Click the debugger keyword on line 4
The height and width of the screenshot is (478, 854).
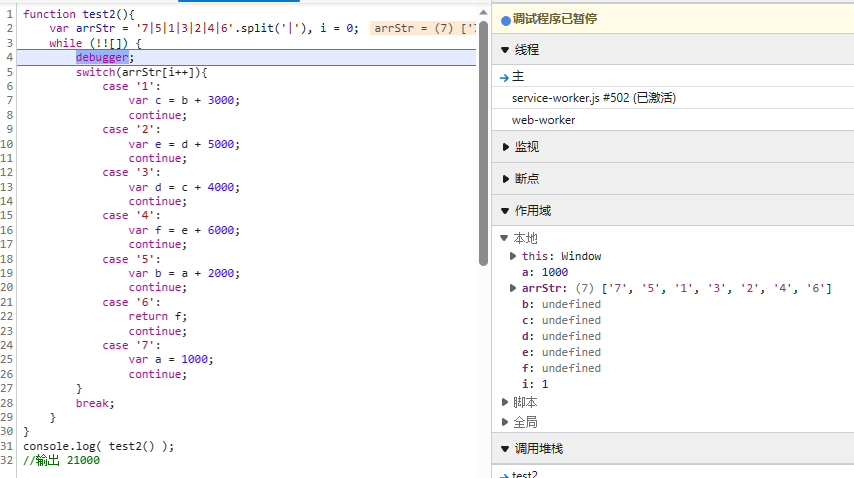(x=101, y=57)
